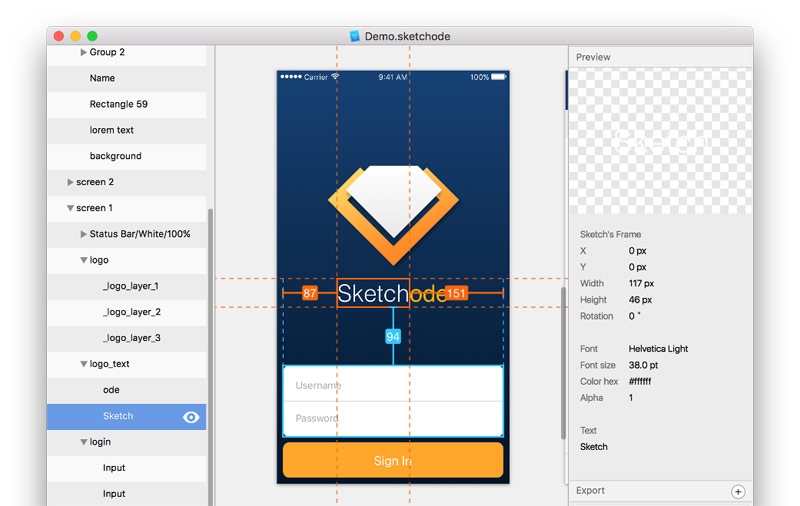This screenshot has height=506, width=800.
Task: Click the Font value Helvetica Light
Action: click(658, 349)
